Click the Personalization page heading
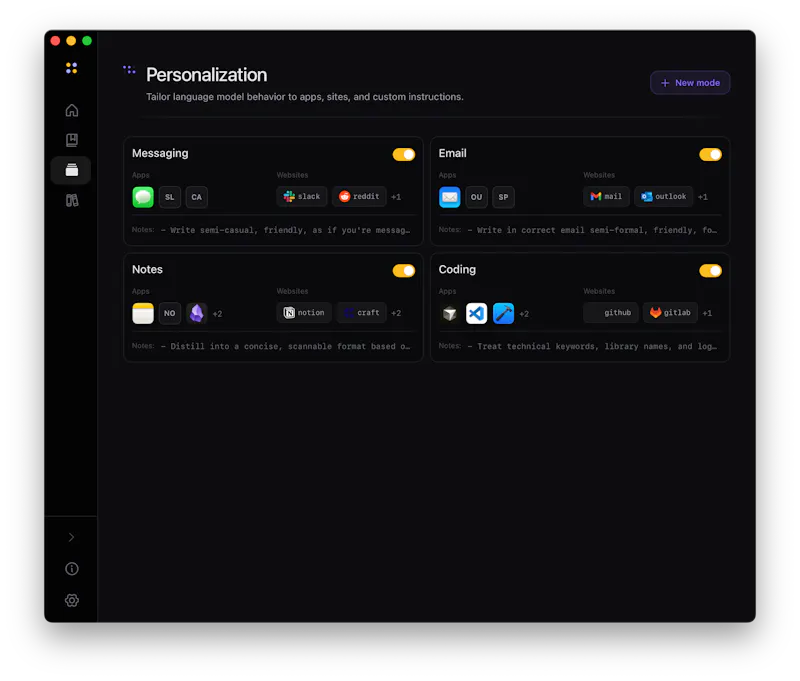The width and height of the screenshot is (800, 681). [x=207, y=75]
